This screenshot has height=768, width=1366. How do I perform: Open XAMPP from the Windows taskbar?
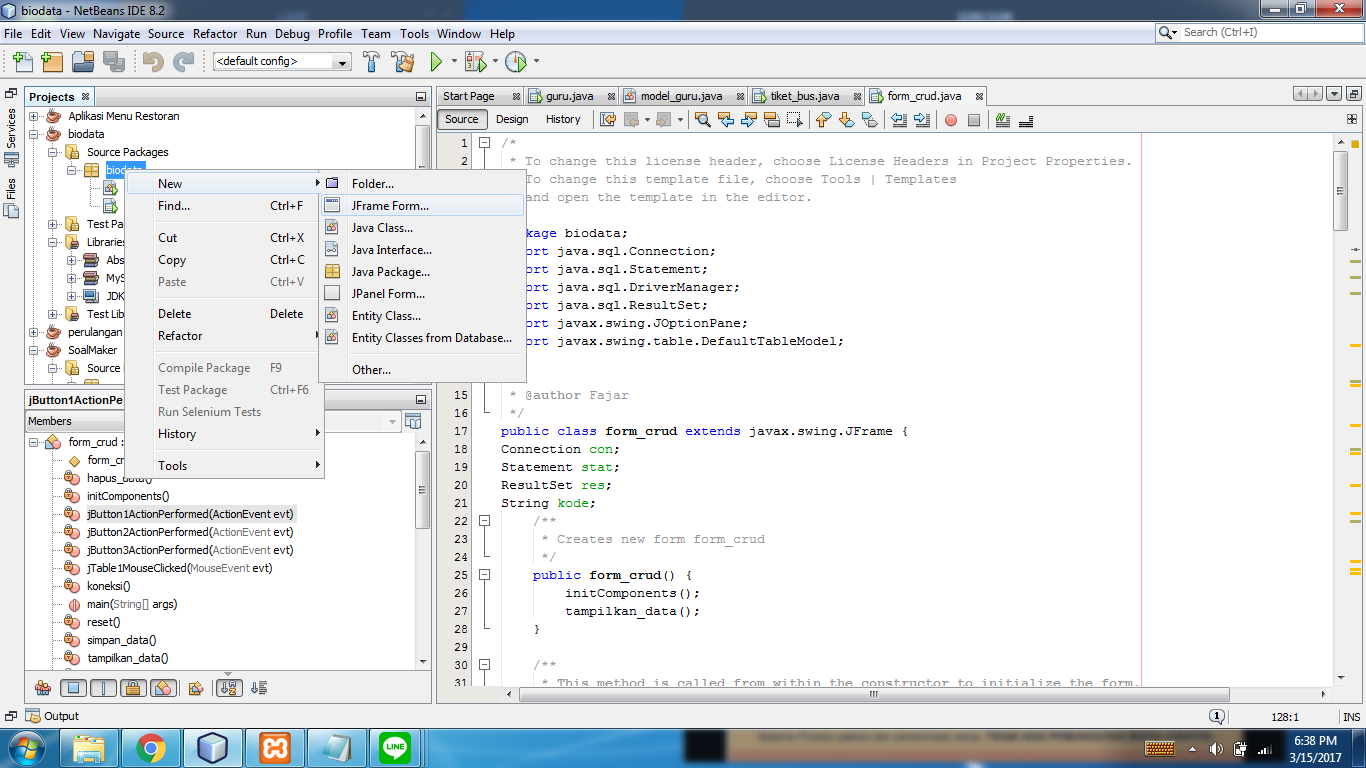274,748
